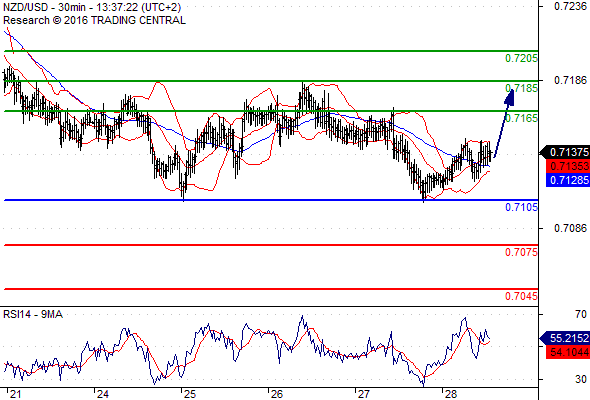590x400 pixels.
Task: Click the NZD/USD 30min chart title
Action: point(92,7)
